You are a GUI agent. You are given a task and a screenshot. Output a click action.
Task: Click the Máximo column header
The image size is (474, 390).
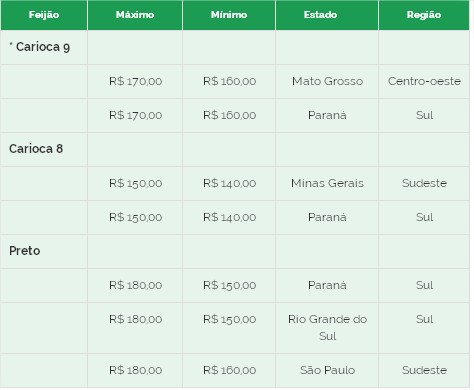coord(135,15)
